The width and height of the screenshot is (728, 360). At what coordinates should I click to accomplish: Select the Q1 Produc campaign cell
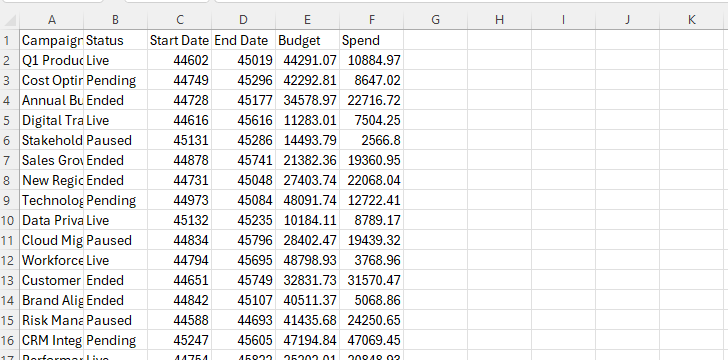coord(52,60)
